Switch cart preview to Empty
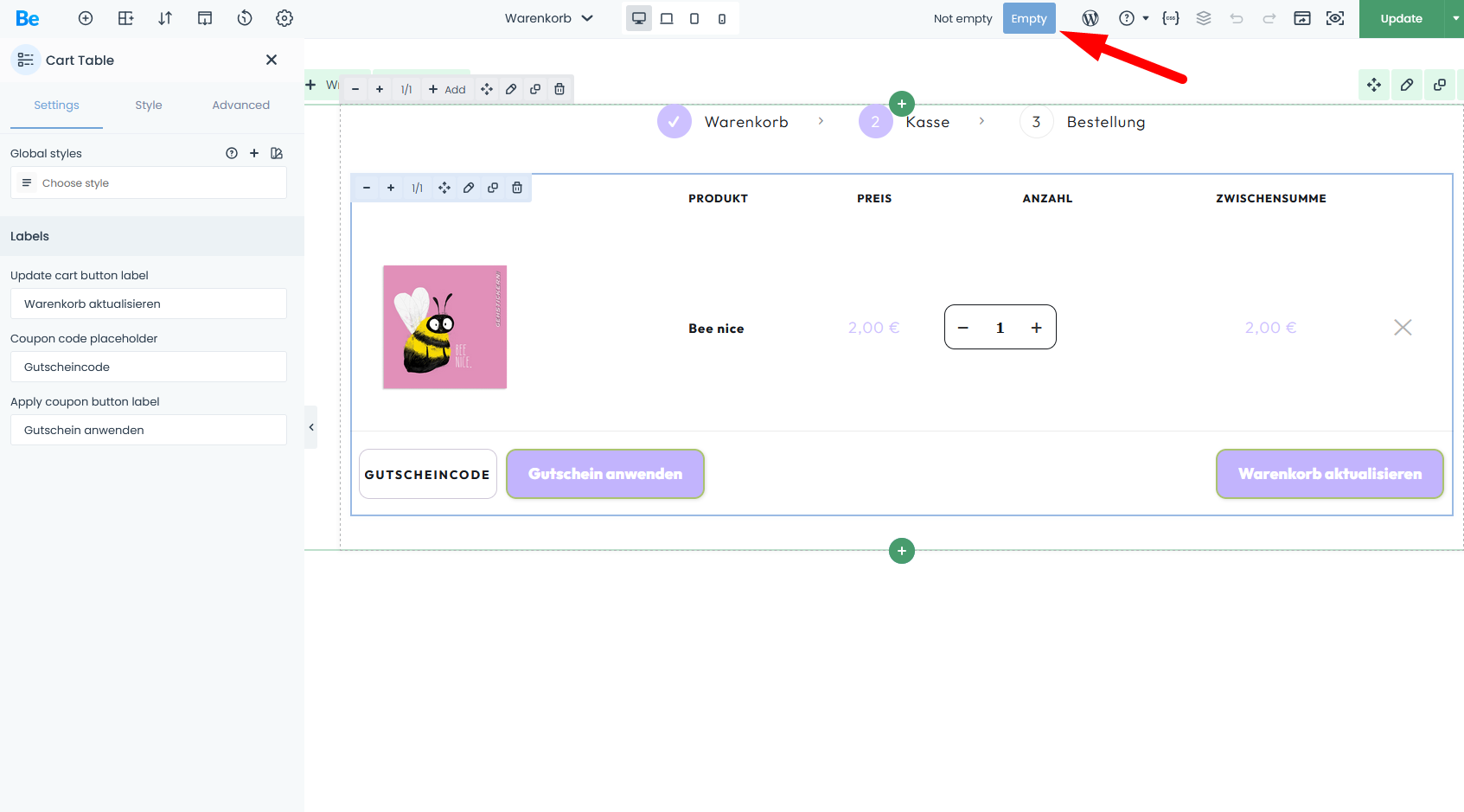This screenshot has width=1464, height=812. coord(1028,18)
